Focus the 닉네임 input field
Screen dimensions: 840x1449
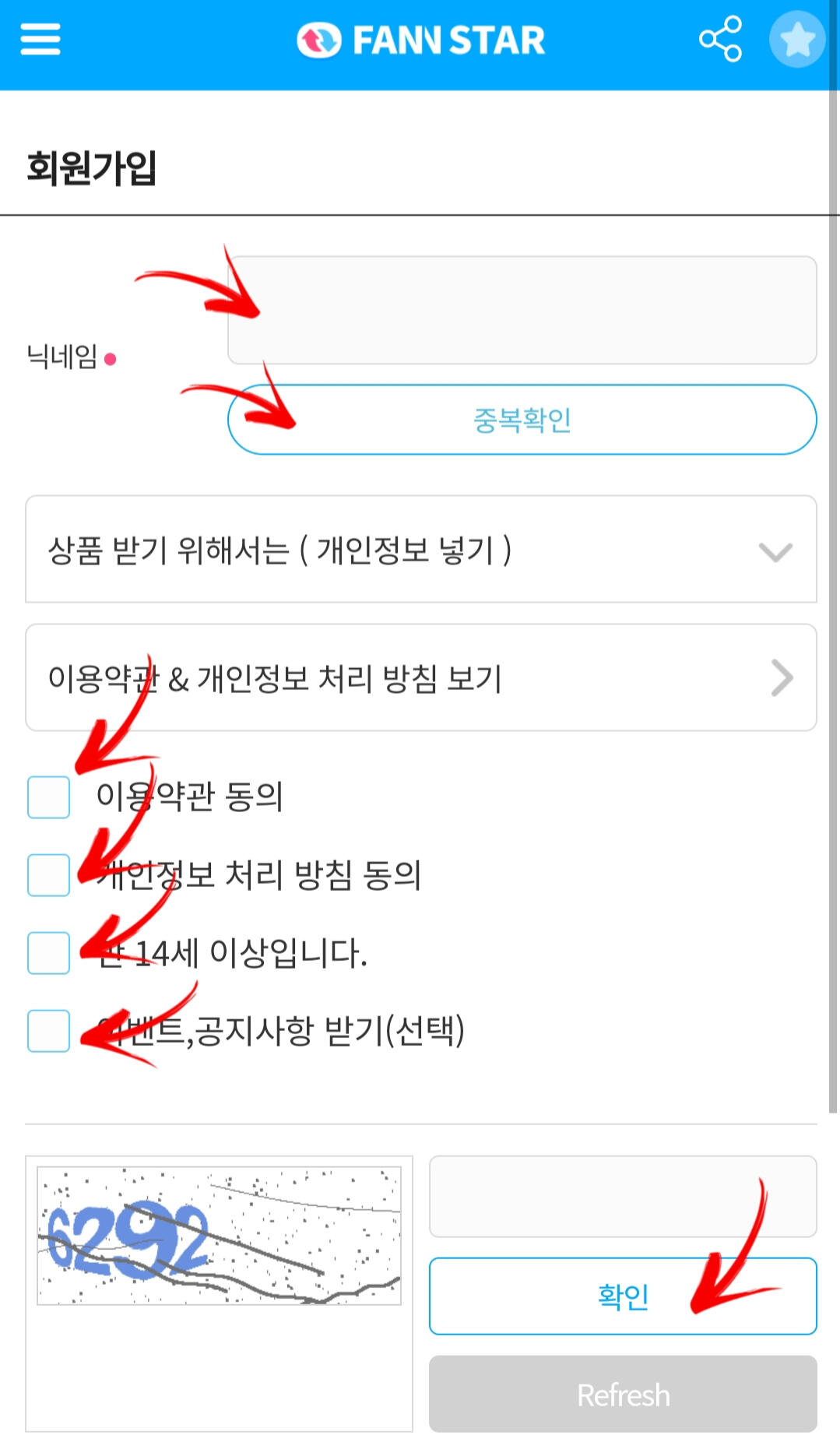click(522, 310)
